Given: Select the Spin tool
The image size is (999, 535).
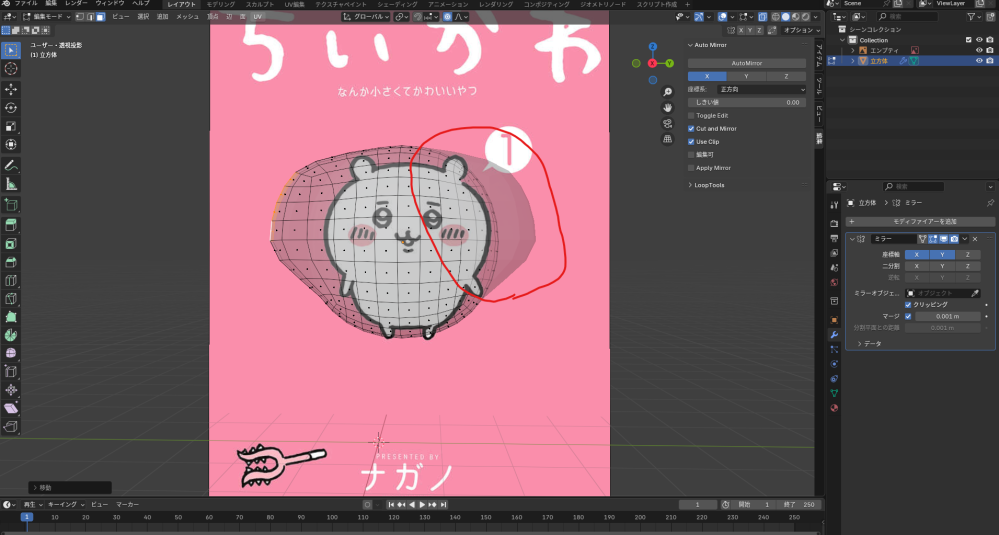Looking at the screenshot, I should coord(11,335).
